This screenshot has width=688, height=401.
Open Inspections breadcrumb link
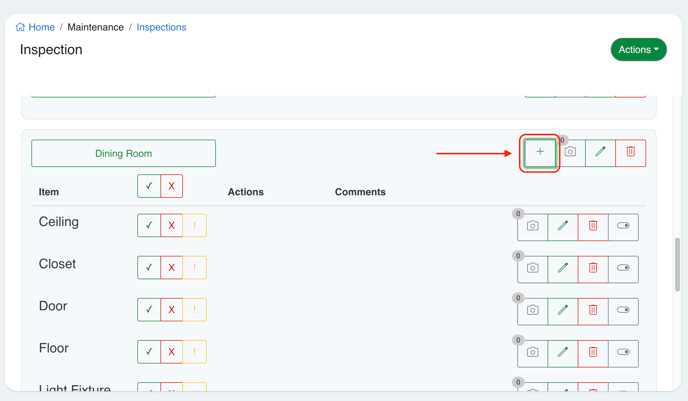point(161,27)
